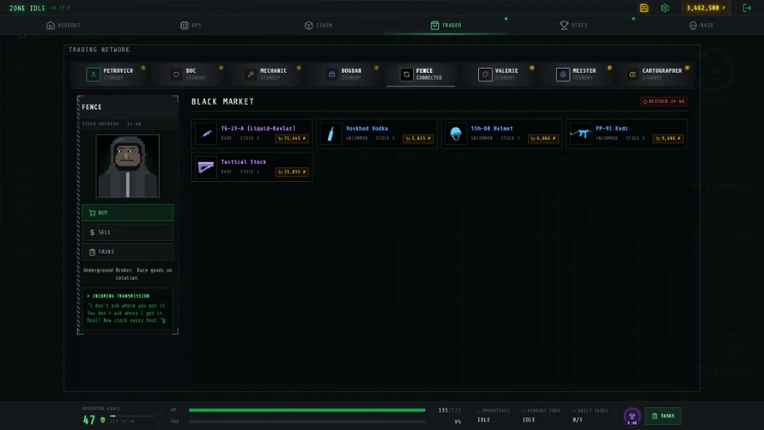
Task: Open the settings gear icon
Action: tap(665, 8)
